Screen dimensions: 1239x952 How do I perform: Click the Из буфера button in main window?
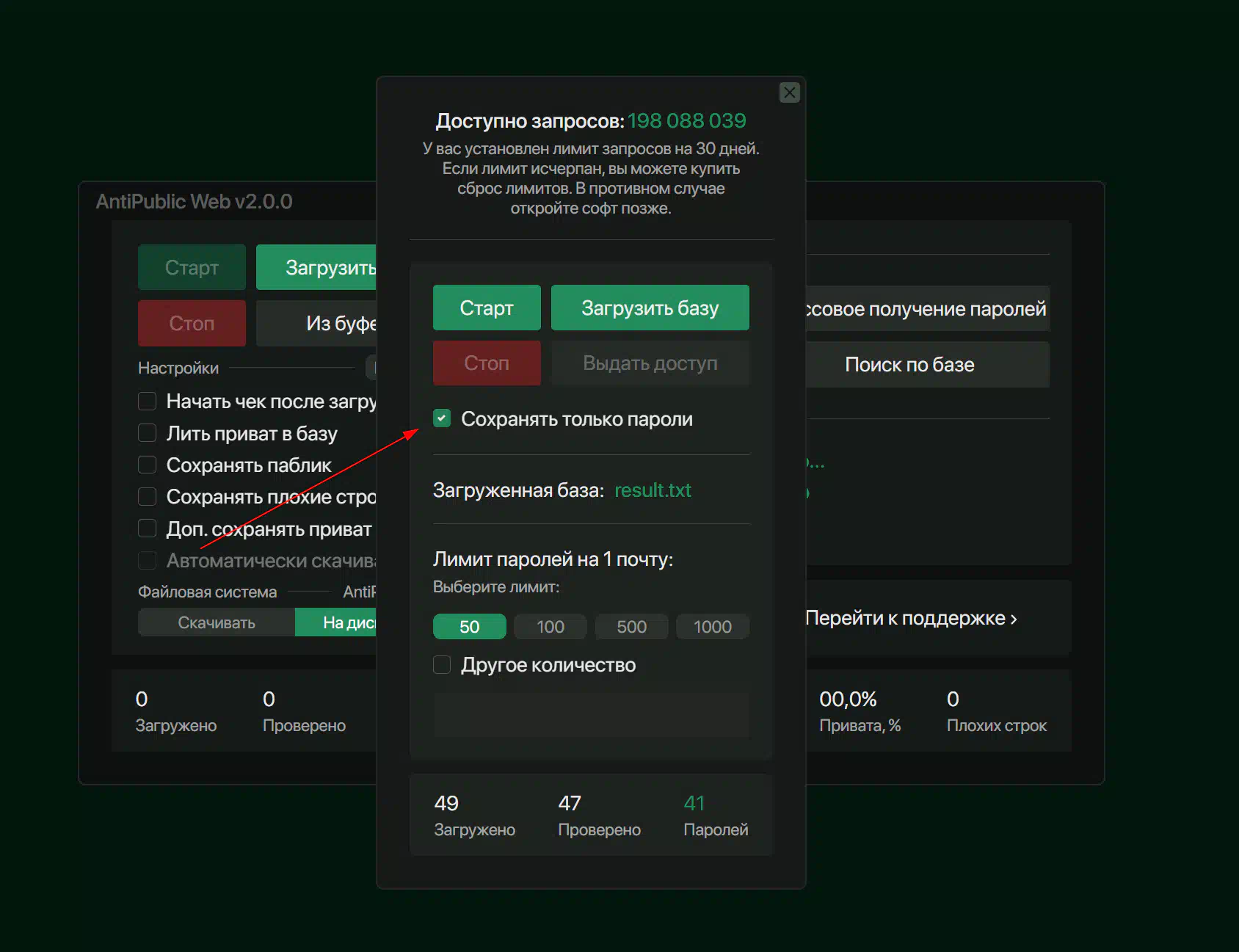tap(316, 323)
